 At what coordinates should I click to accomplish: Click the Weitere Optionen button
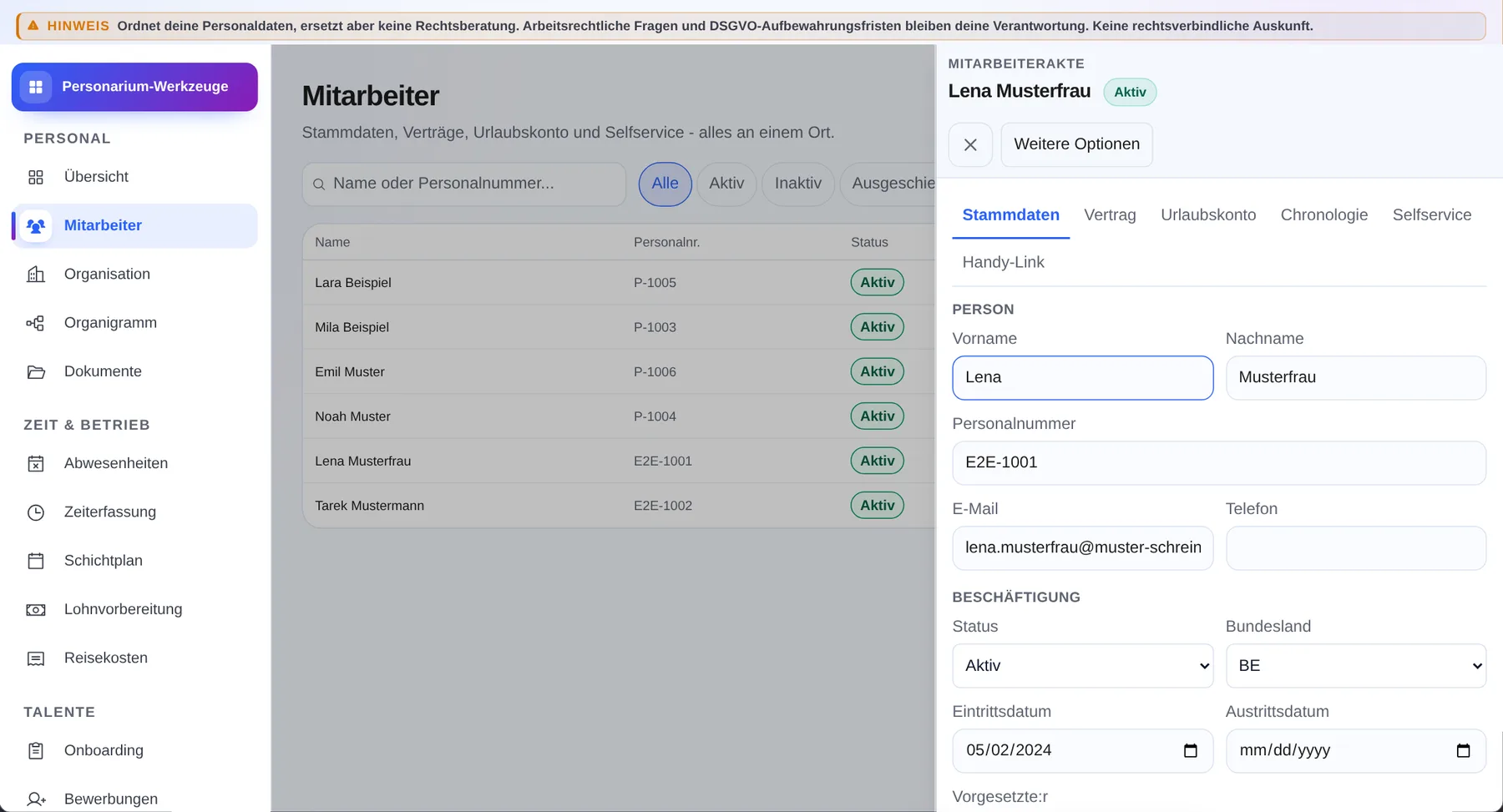coord(1076,144)
